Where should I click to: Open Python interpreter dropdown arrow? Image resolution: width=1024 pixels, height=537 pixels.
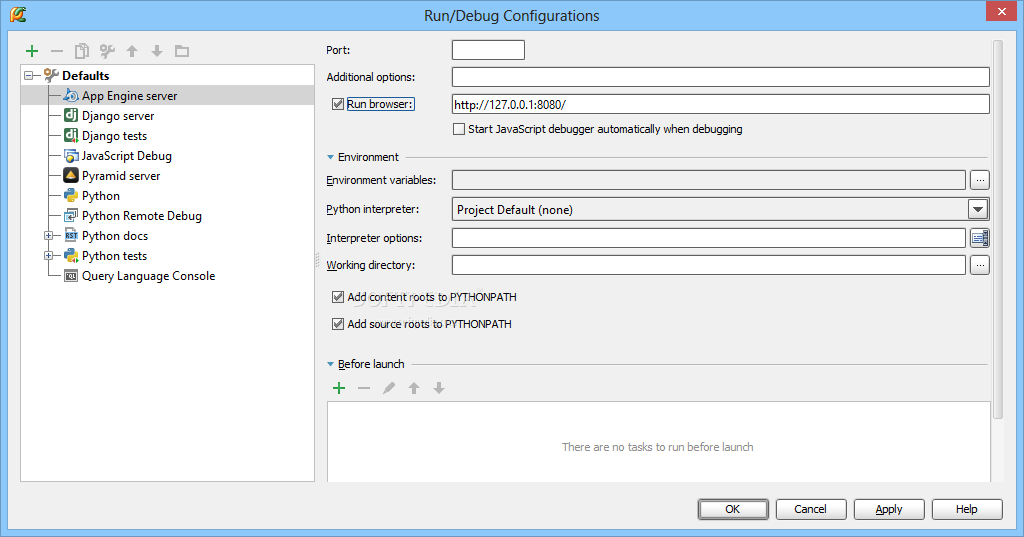pyautogui.click(x=978, y=210)
